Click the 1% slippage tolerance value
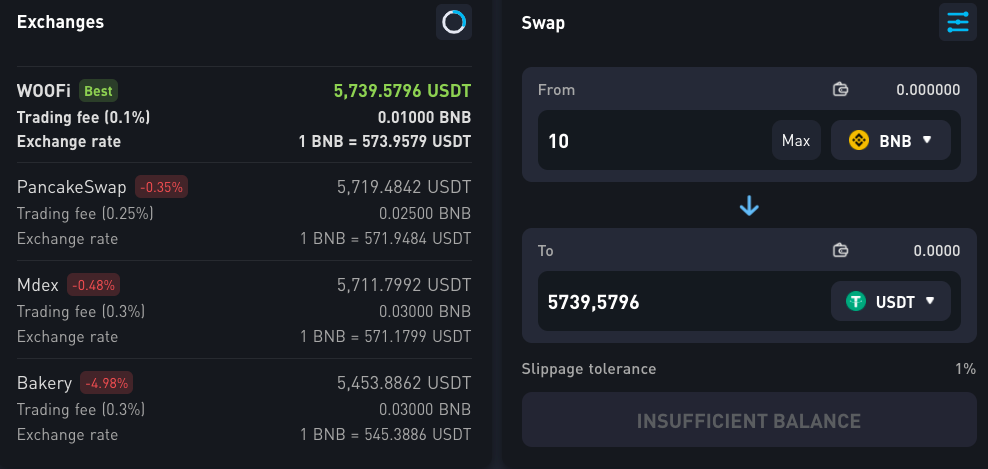 pyautogui.click(x=965, y=369)
